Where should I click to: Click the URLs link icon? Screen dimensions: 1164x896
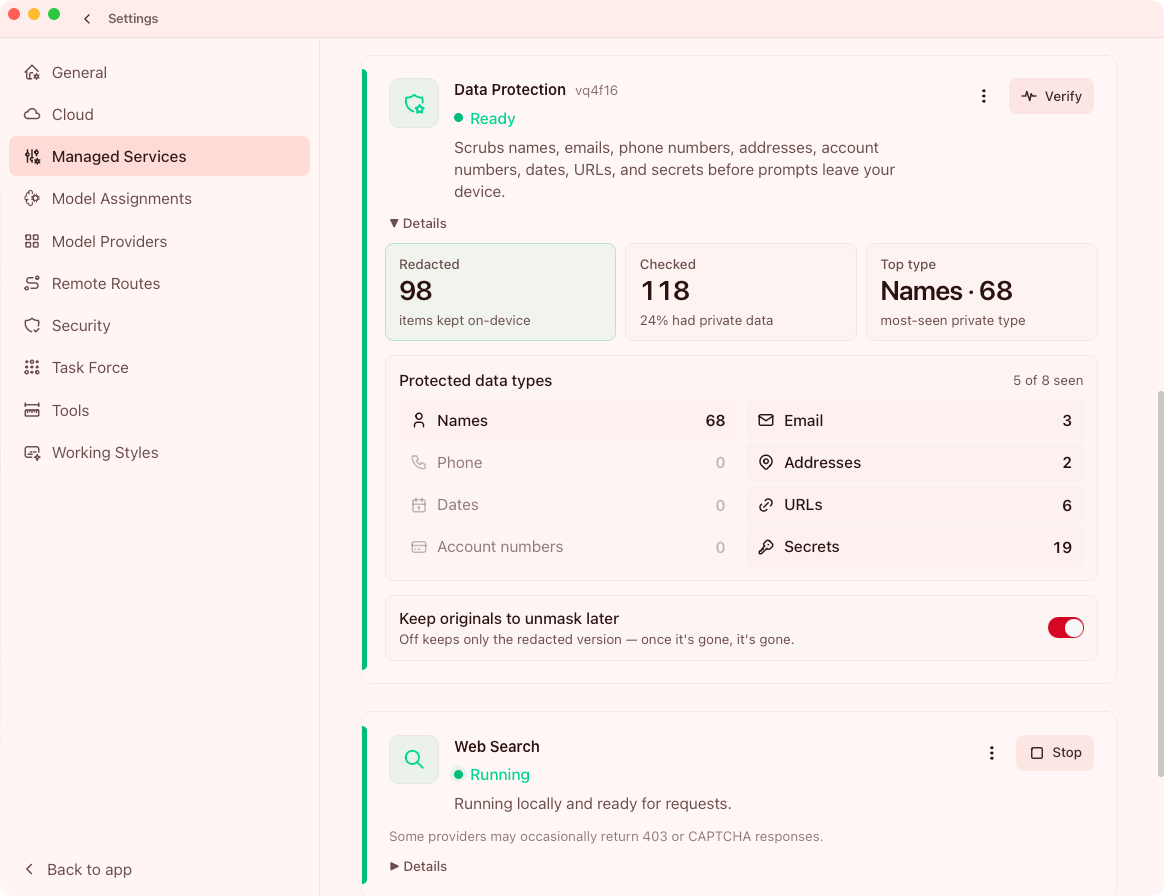(x=765, y=505)
